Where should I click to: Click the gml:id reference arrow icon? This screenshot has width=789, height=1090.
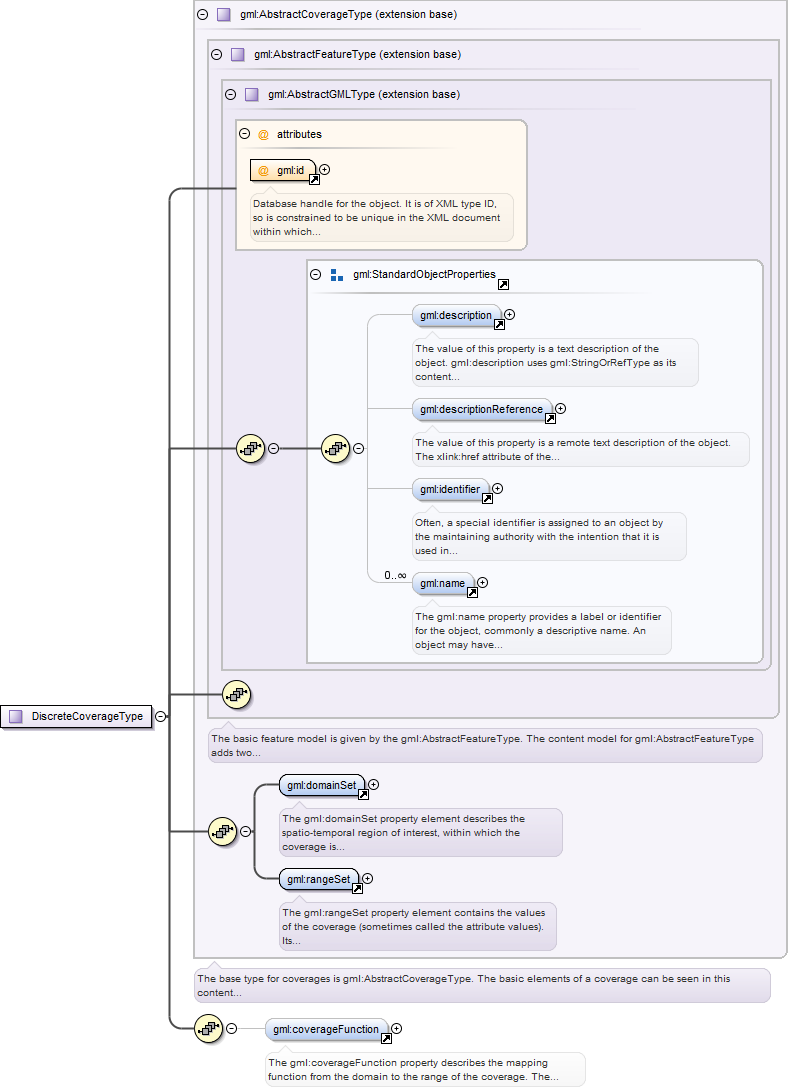(x=314, y=179)
